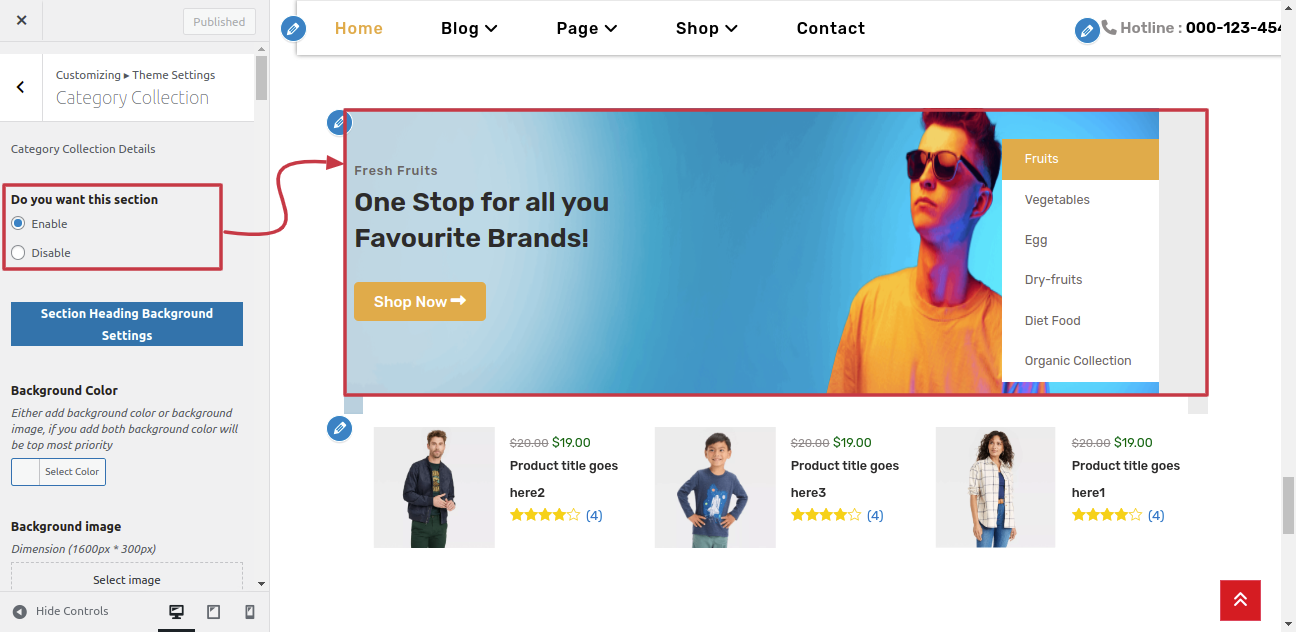
Task: Expand the Page dropdown menu
Action: (x=587, y=28)
